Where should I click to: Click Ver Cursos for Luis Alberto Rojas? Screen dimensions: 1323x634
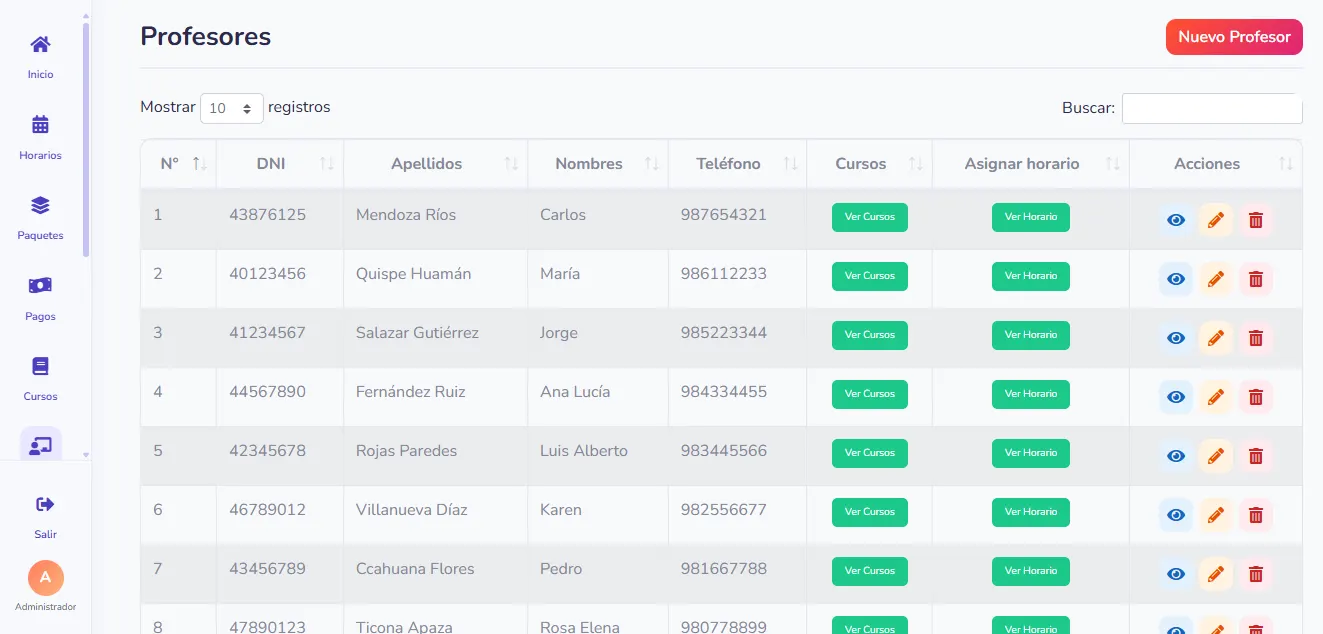(x=870, y=453)
